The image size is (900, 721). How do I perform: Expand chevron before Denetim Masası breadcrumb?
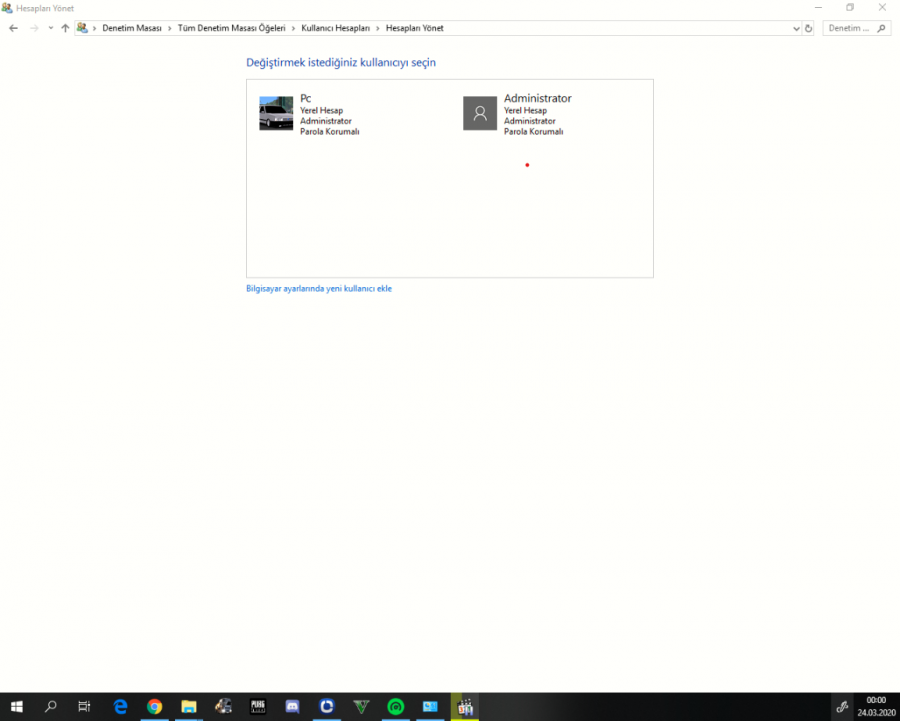[95, 28]
